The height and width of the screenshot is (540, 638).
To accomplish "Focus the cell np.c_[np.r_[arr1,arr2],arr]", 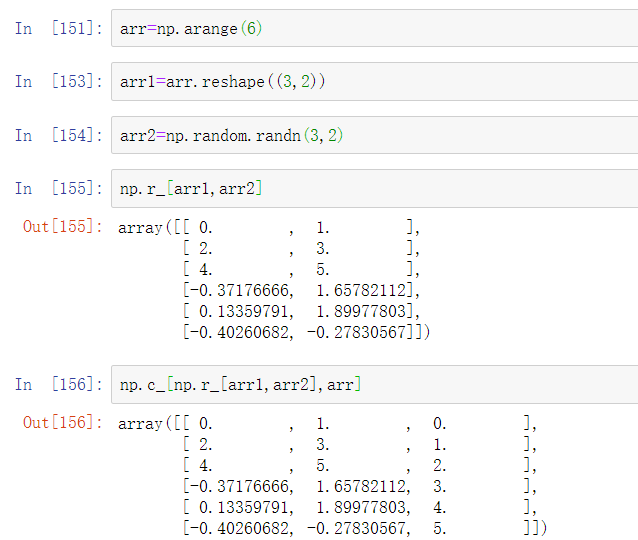I will click(374, 385).
